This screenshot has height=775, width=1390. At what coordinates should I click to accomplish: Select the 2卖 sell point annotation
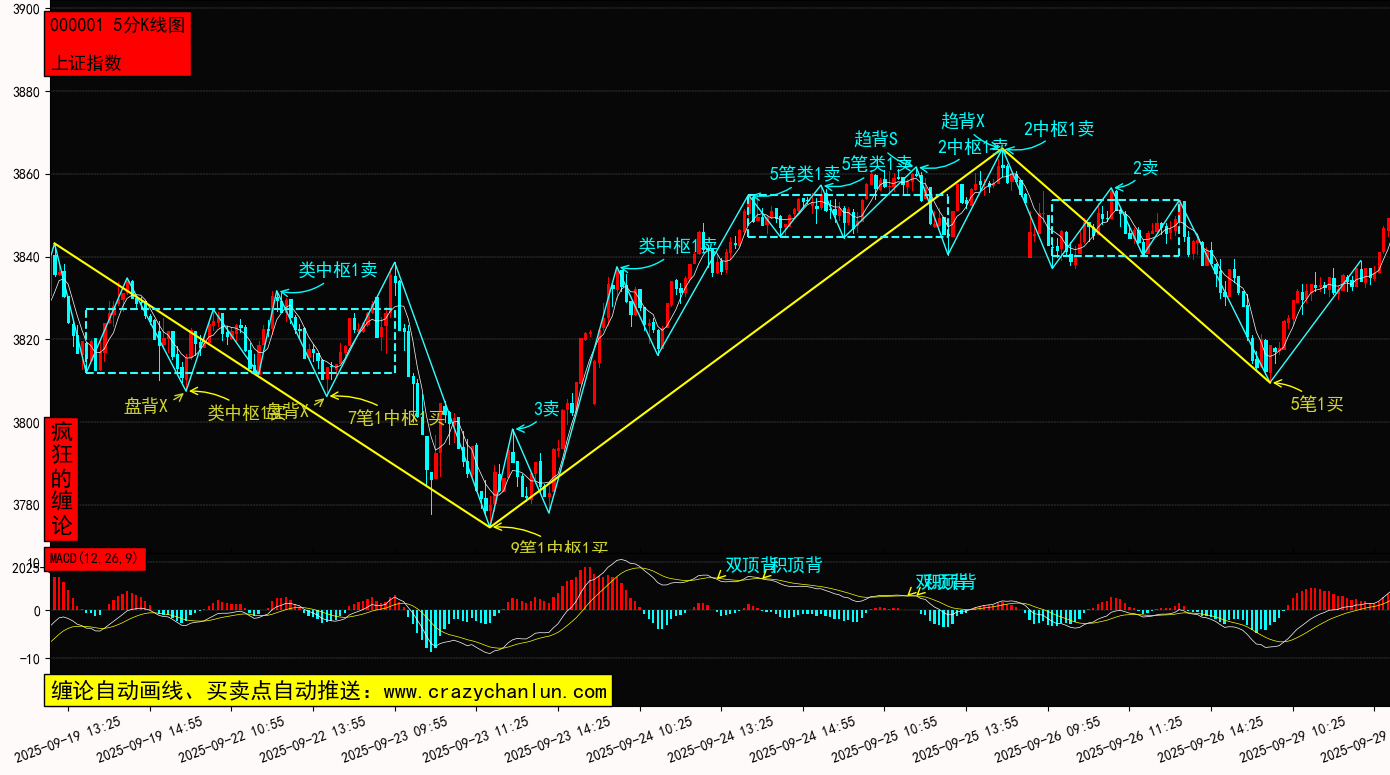[1145, 168]
